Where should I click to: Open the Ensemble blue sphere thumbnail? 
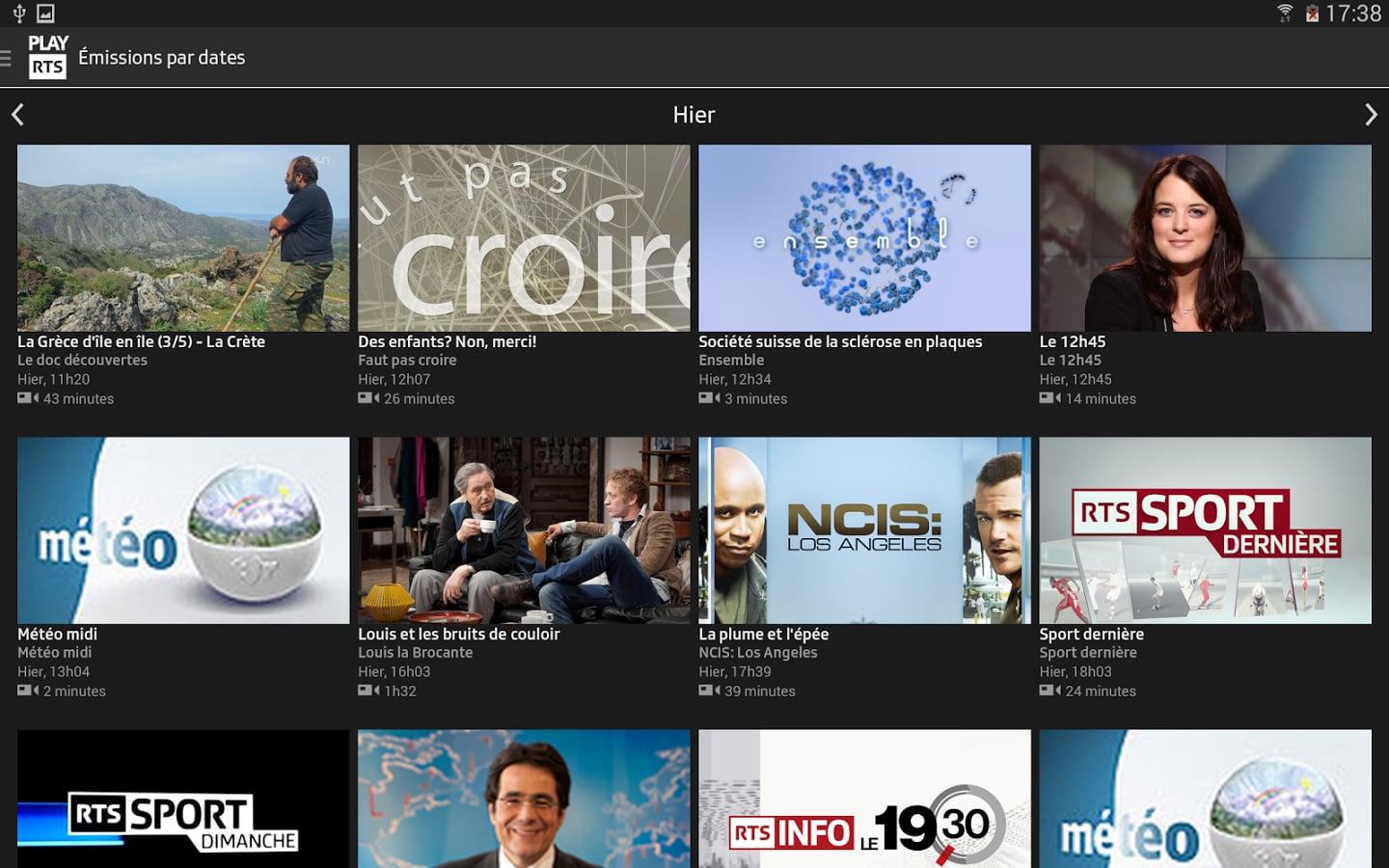pos(864,238)
